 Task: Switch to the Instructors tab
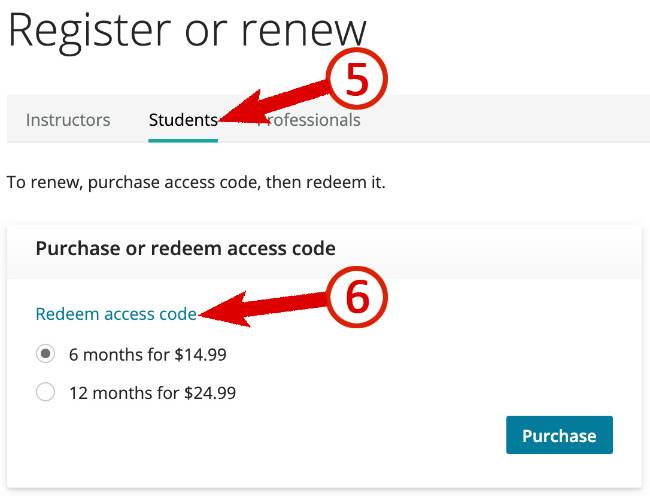point(68,120)
